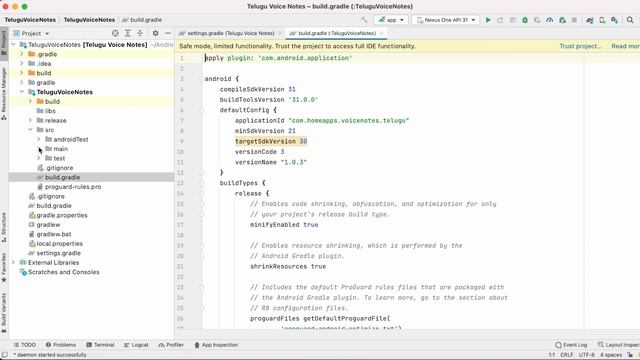Open the Nexus One API 31 device dropdown
Viewport: 640px width, 360px height.
[445, 20]
